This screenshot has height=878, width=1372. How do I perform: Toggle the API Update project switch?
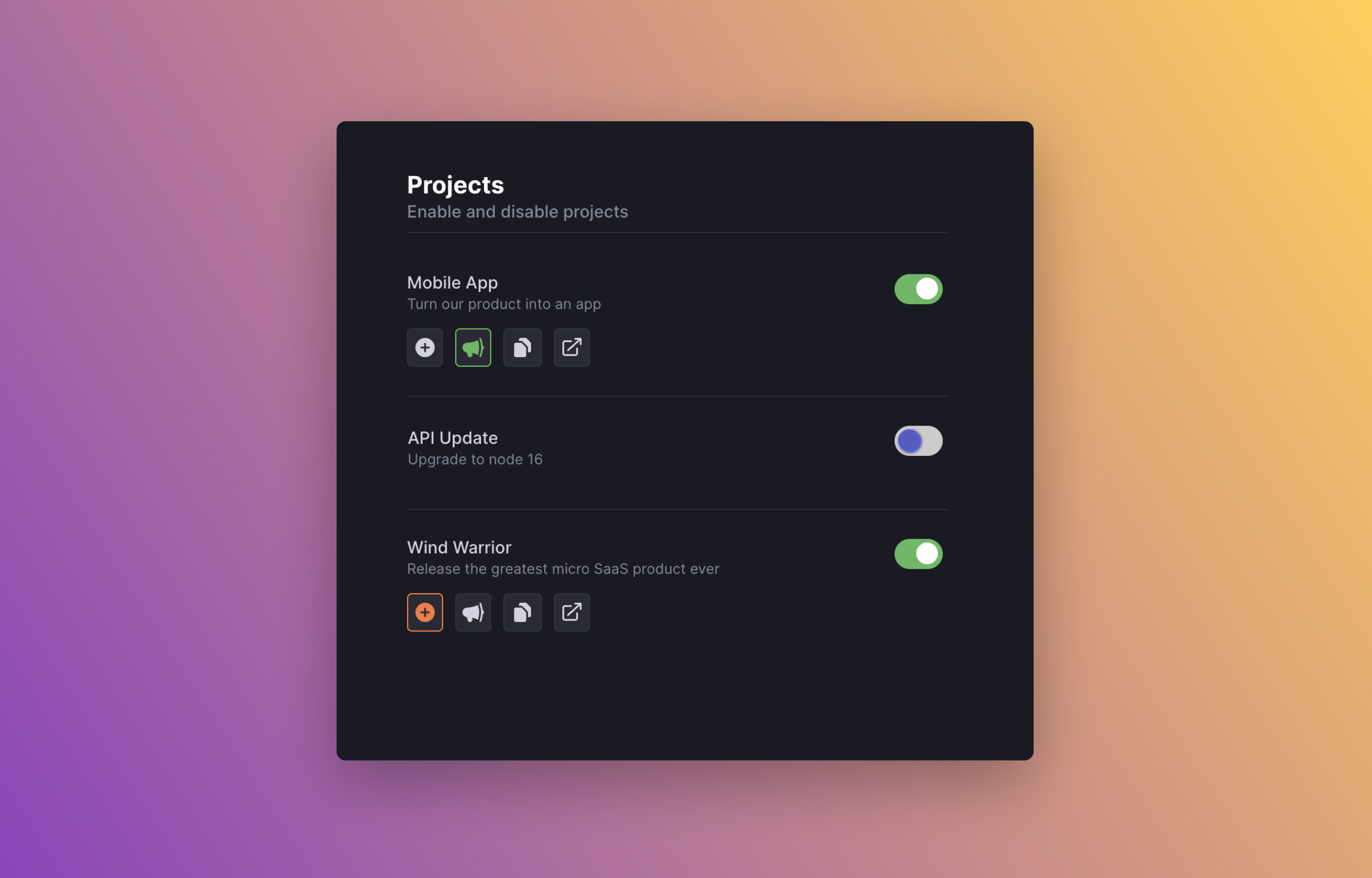916,440
